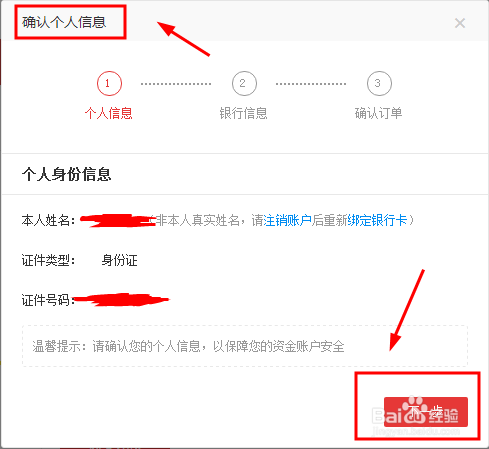The width and height of the screenshot is (489, 449).
Task: Select the redacted 证件号码 value
Action: coord(122,300)
